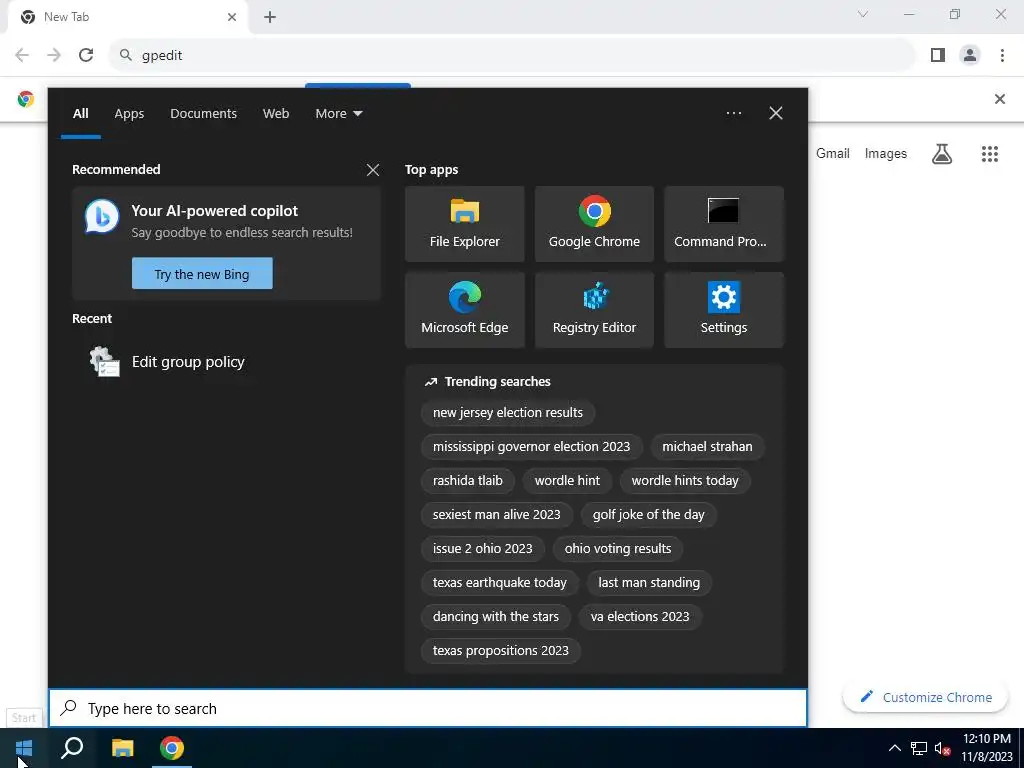Open Google Images link
Viewport: 1024px width, 768px height.
885,153
